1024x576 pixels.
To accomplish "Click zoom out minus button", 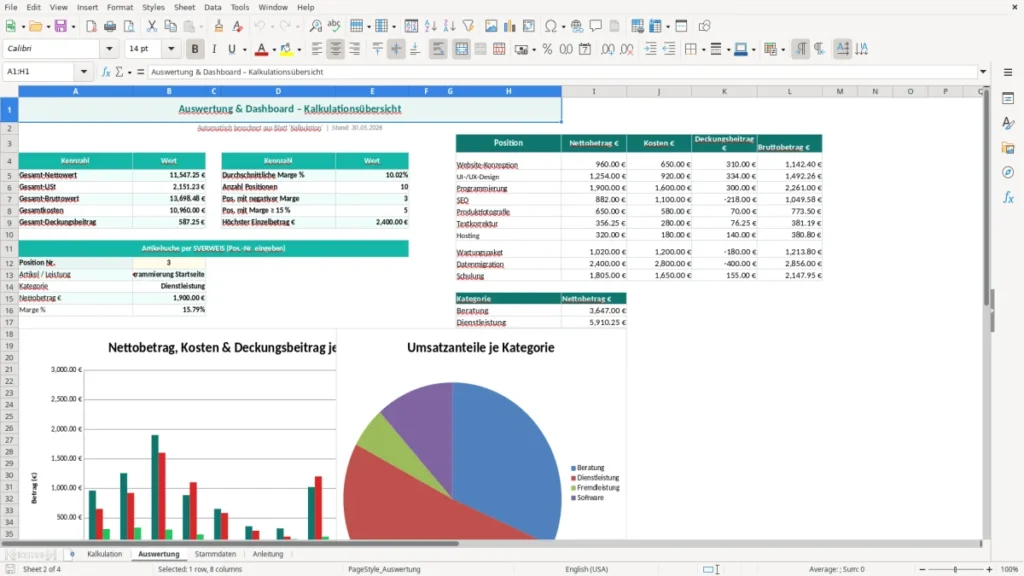I will click(922, 569).
